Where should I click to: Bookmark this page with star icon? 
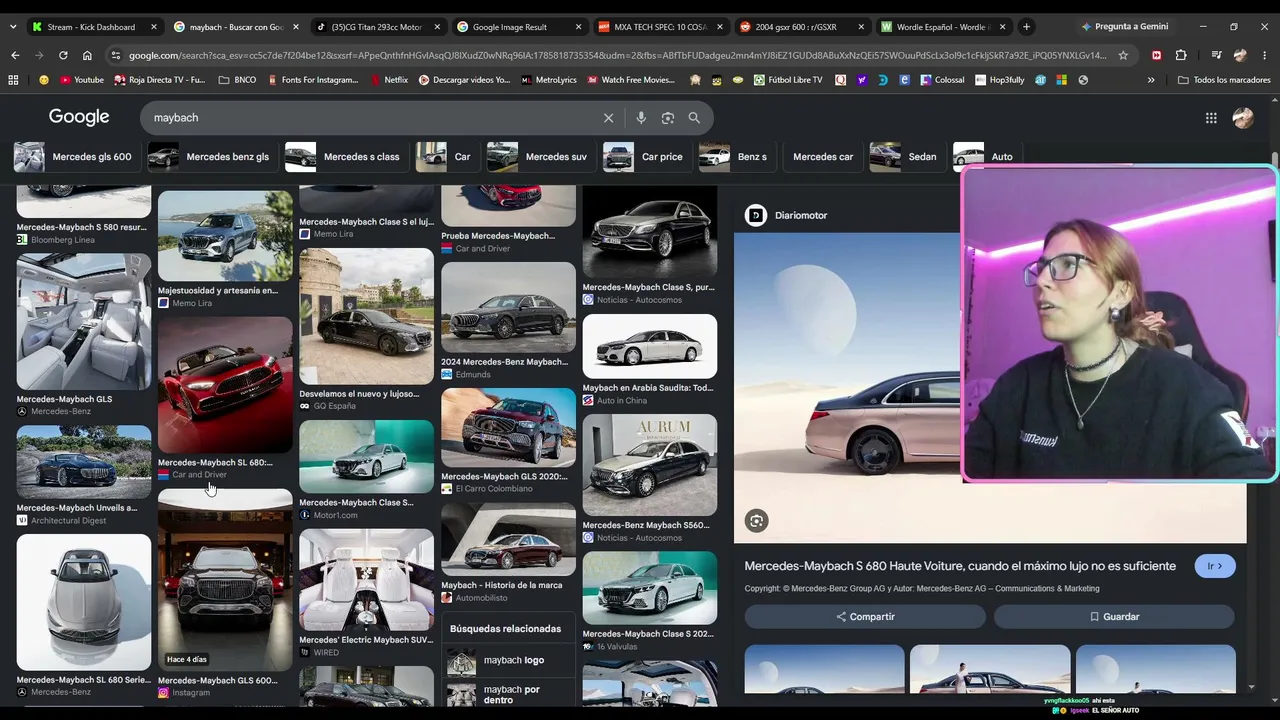[x=1123, y=55]
